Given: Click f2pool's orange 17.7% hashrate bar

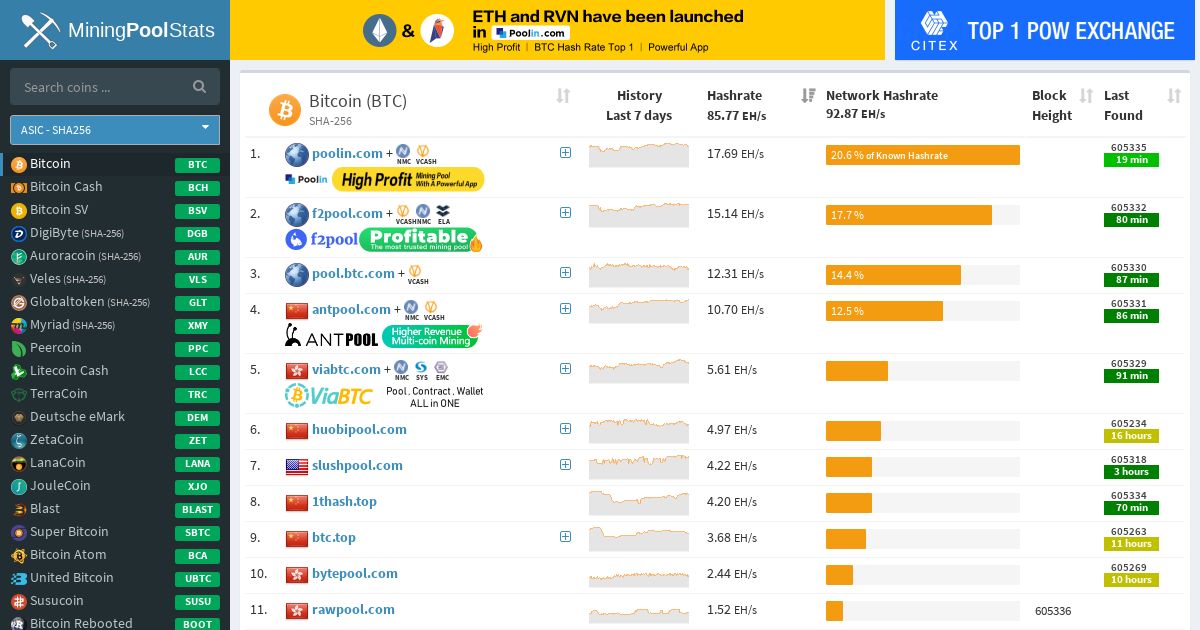Looking at the screenshot, I should pos(909,215).
